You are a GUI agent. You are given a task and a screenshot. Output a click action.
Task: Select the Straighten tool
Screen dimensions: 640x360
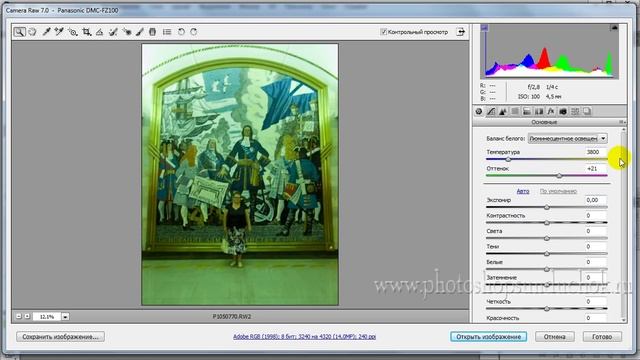(x=100, y=32)
